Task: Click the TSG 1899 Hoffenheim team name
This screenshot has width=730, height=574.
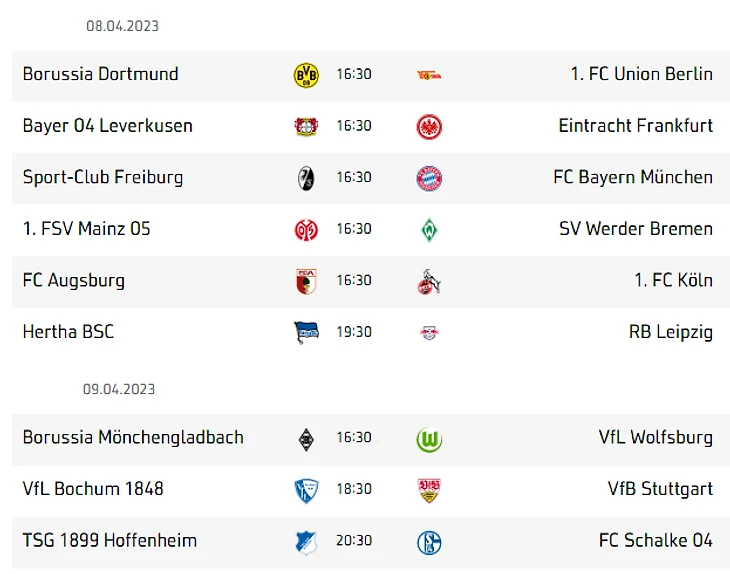Action: coord(110,540)
